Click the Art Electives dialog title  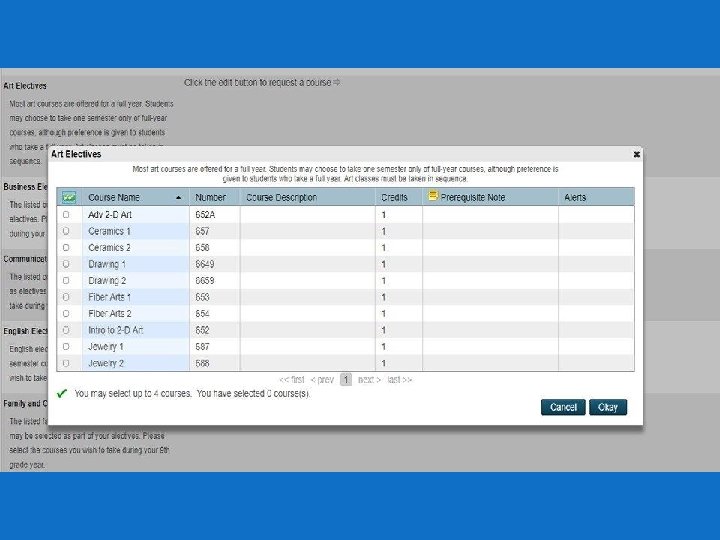[76, 154]
